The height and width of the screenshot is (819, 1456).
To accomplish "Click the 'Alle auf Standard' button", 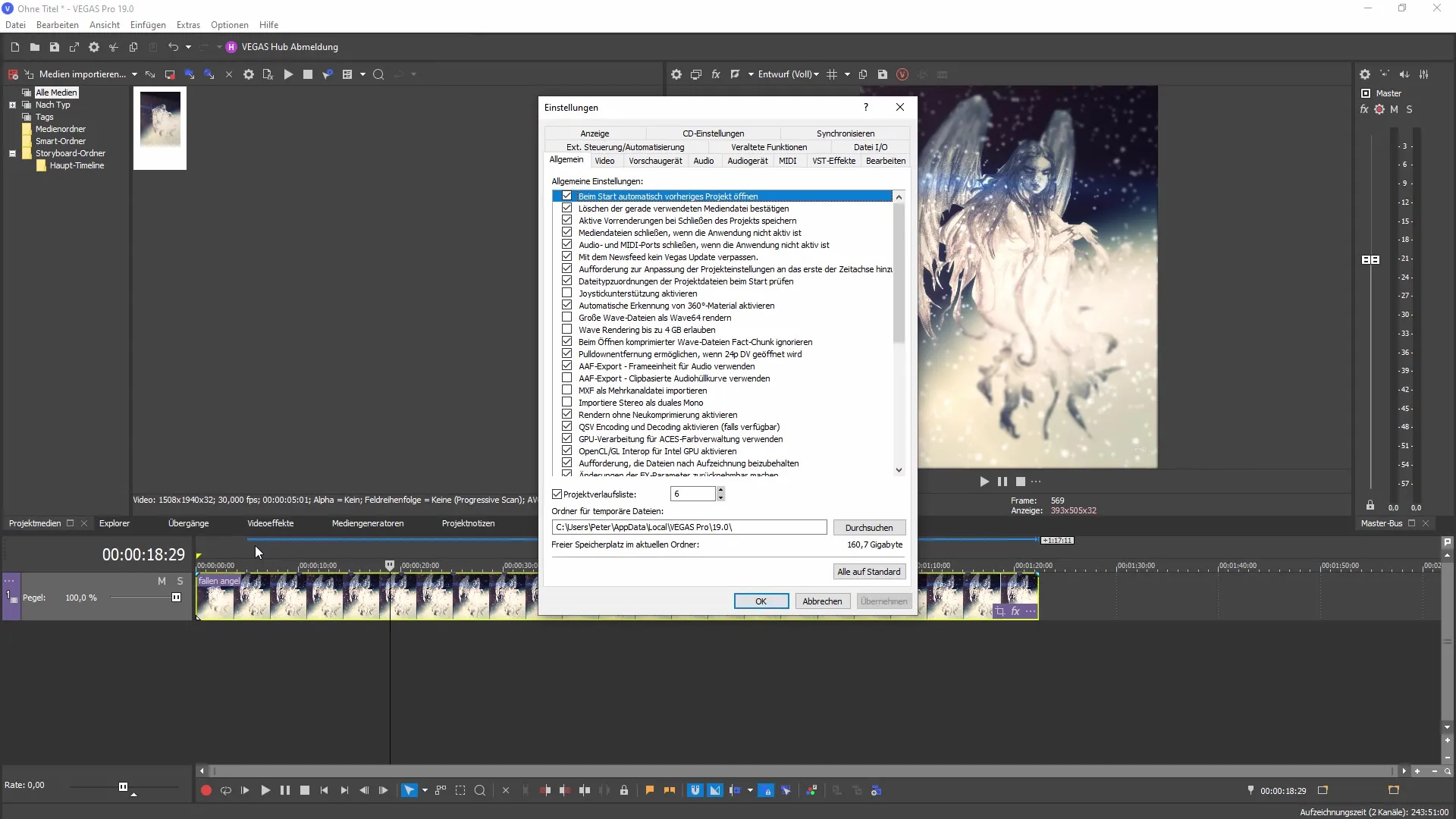I will click(869, 572).
